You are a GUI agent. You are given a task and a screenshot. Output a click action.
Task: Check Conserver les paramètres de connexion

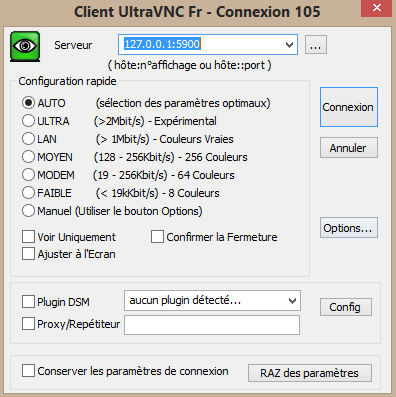(28, 371)
